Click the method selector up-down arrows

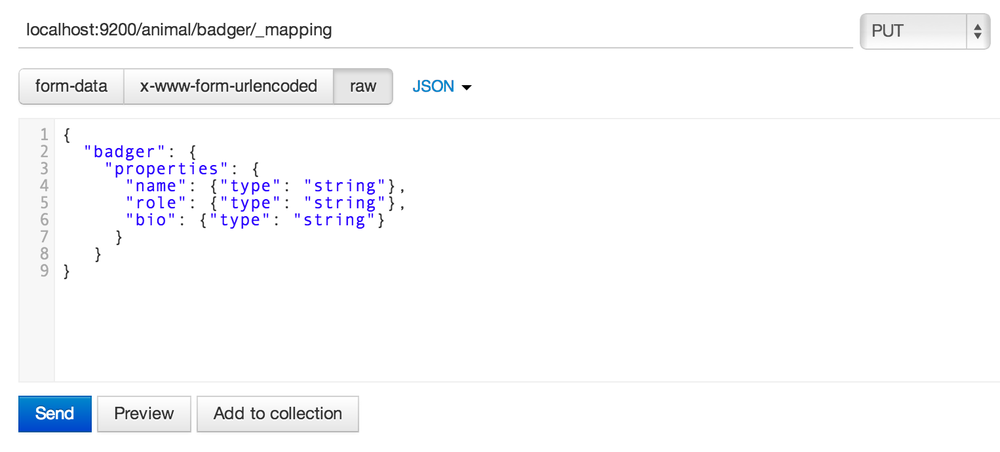point(977,31)
